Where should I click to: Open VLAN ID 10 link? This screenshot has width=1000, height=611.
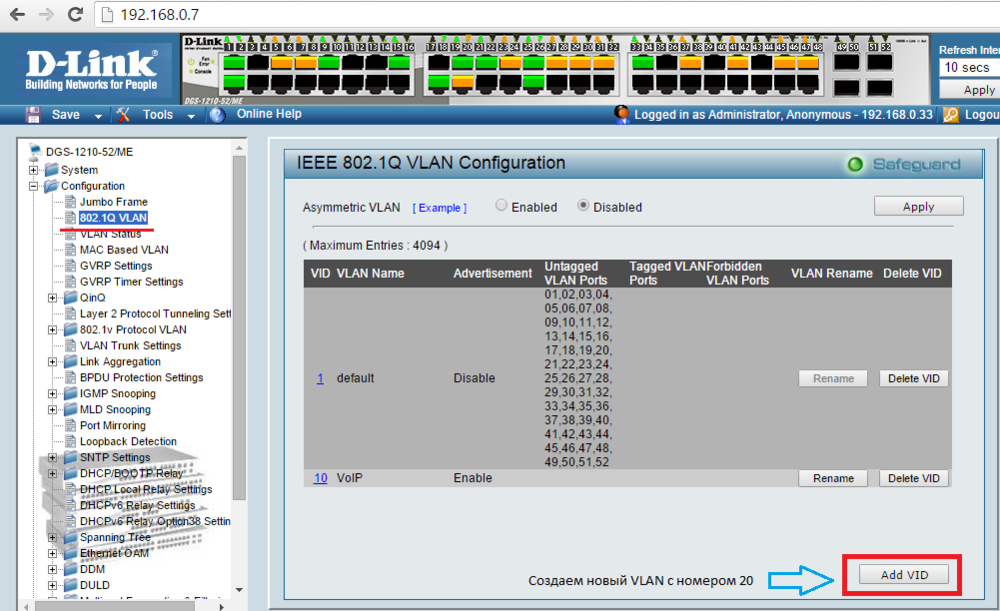click(320, 478)
